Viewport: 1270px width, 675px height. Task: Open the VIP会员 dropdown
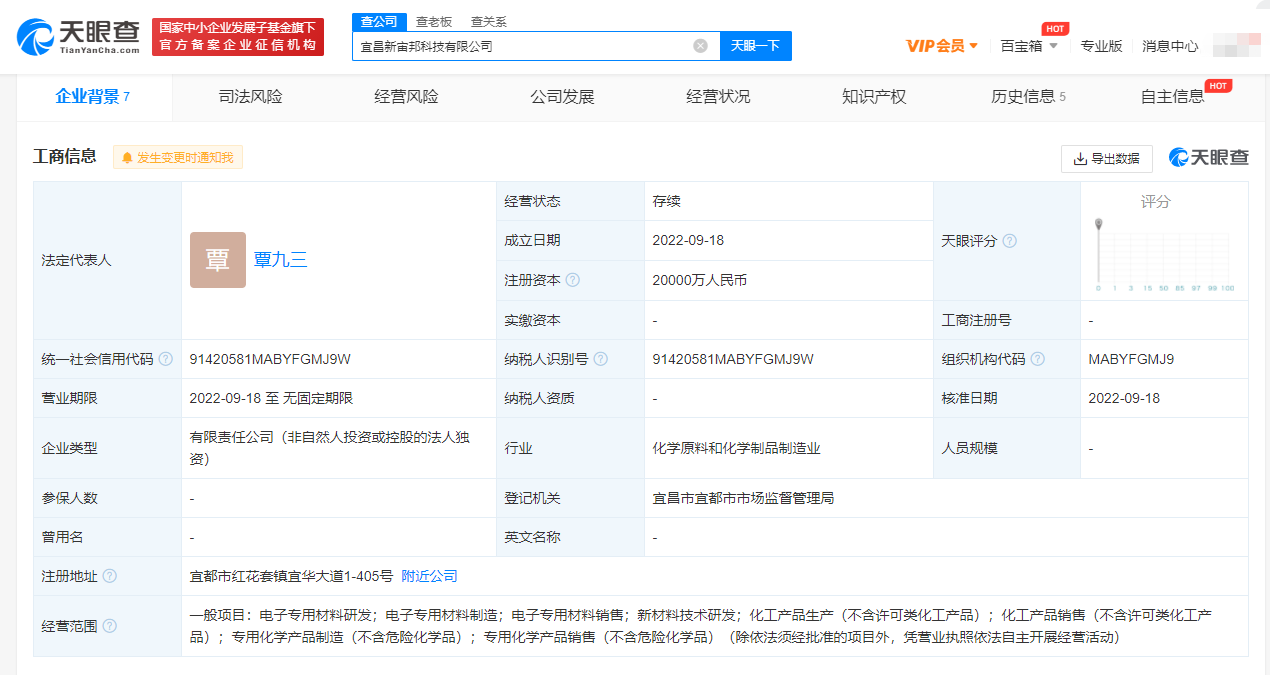click(x=942, y=46)
